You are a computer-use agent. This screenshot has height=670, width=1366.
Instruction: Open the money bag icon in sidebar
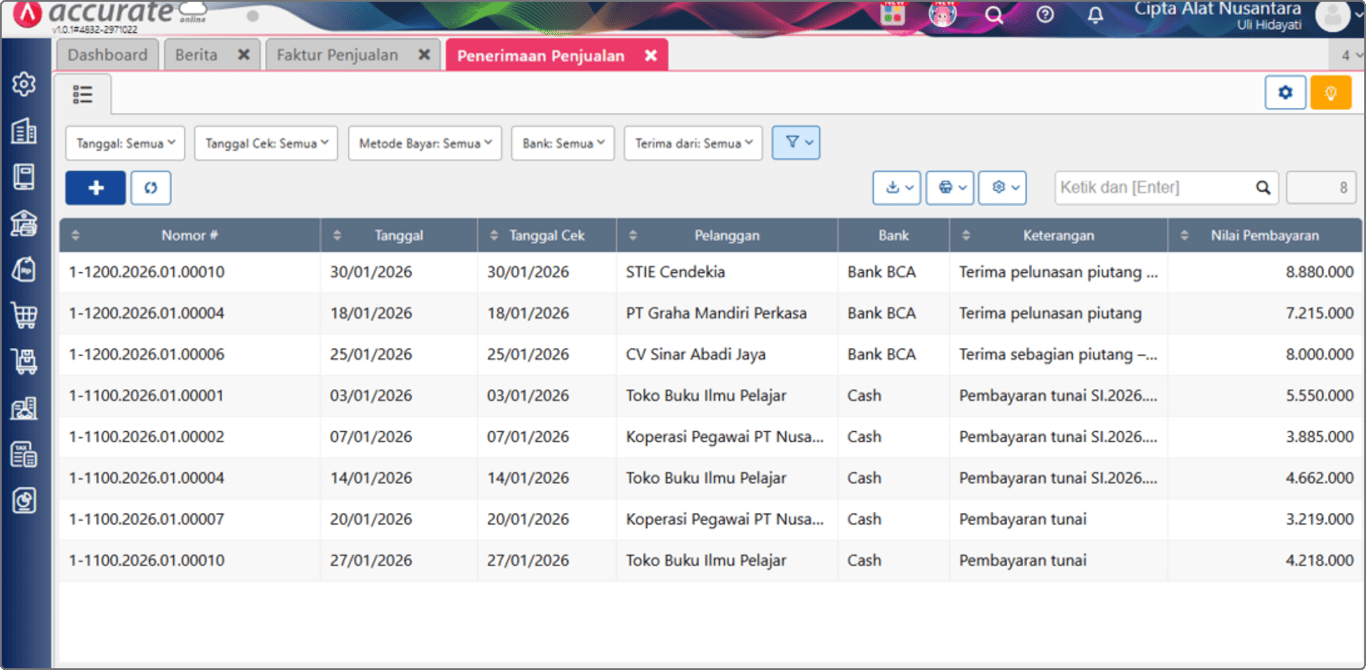coord(24,269)
